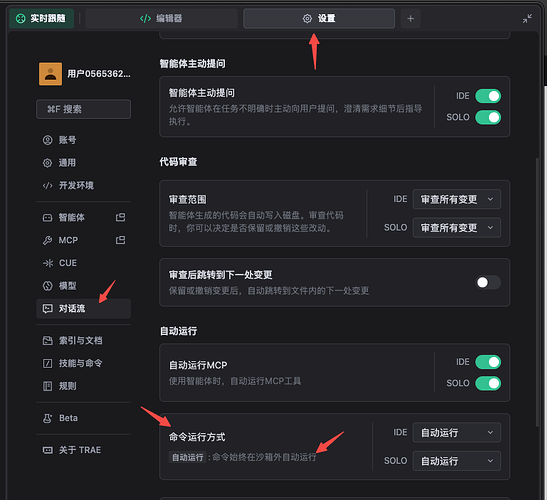Switch to the 实时跟随 tab
547x500 pixels.
tap(42, 18)
